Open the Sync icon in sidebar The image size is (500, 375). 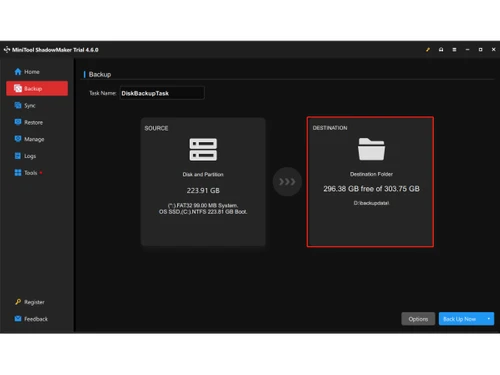point(18,105)
